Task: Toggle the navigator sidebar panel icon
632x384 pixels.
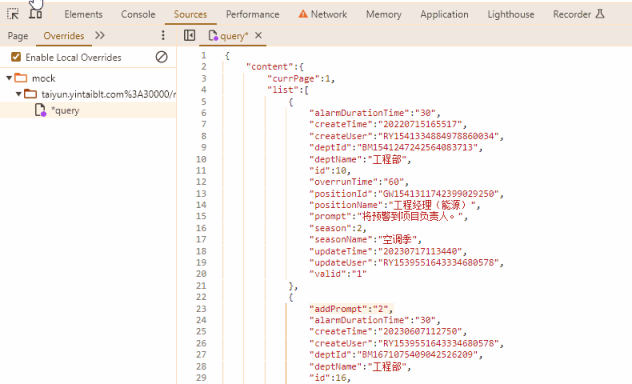Action: point(189,35)
